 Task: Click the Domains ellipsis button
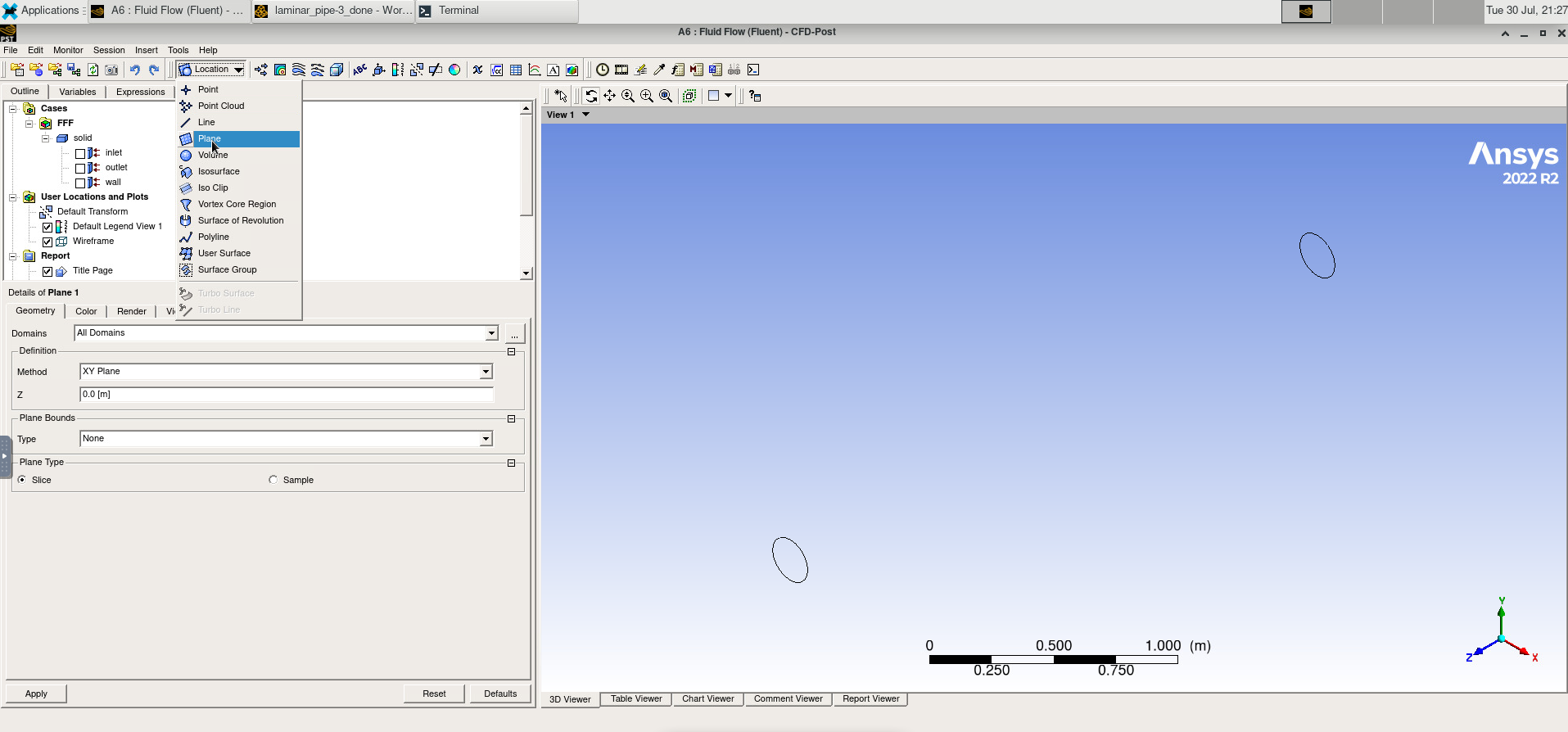click(514, 333)
